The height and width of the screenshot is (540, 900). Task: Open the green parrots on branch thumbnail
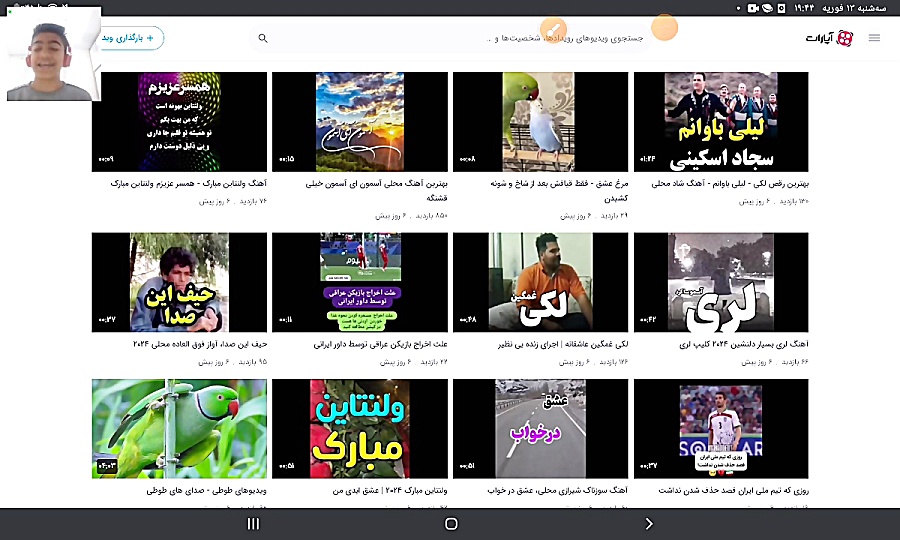click(x=179, y=429)
